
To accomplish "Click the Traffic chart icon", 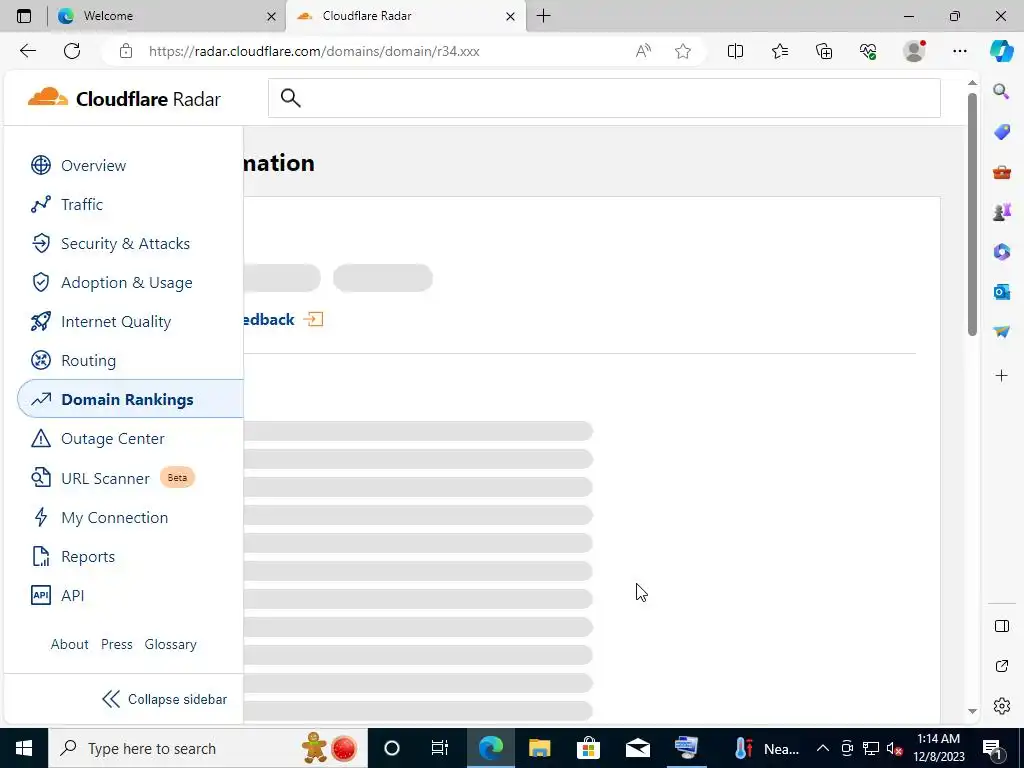I will 40,204.
